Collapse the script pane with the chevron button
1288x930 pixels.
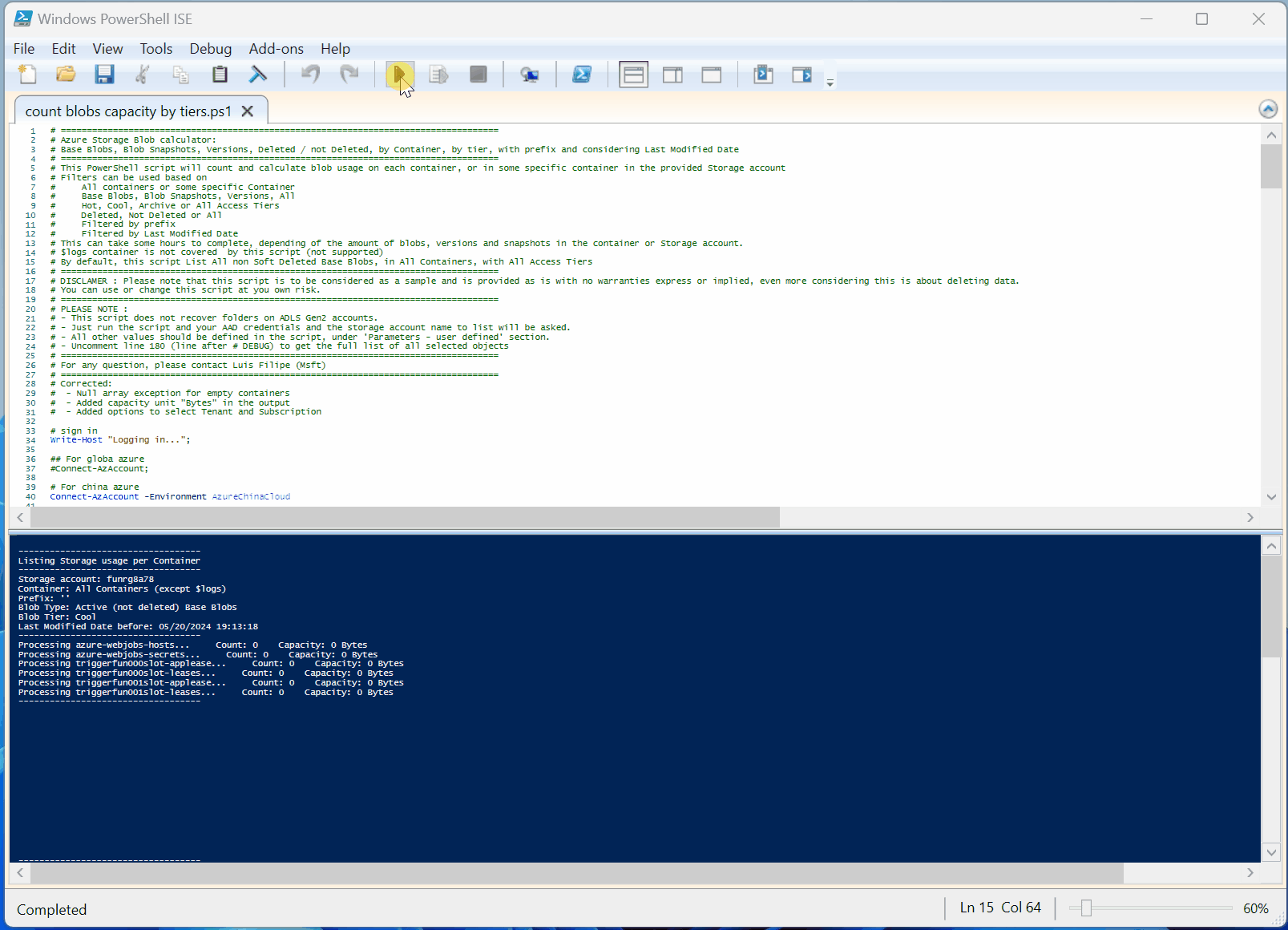(1268, 109)
